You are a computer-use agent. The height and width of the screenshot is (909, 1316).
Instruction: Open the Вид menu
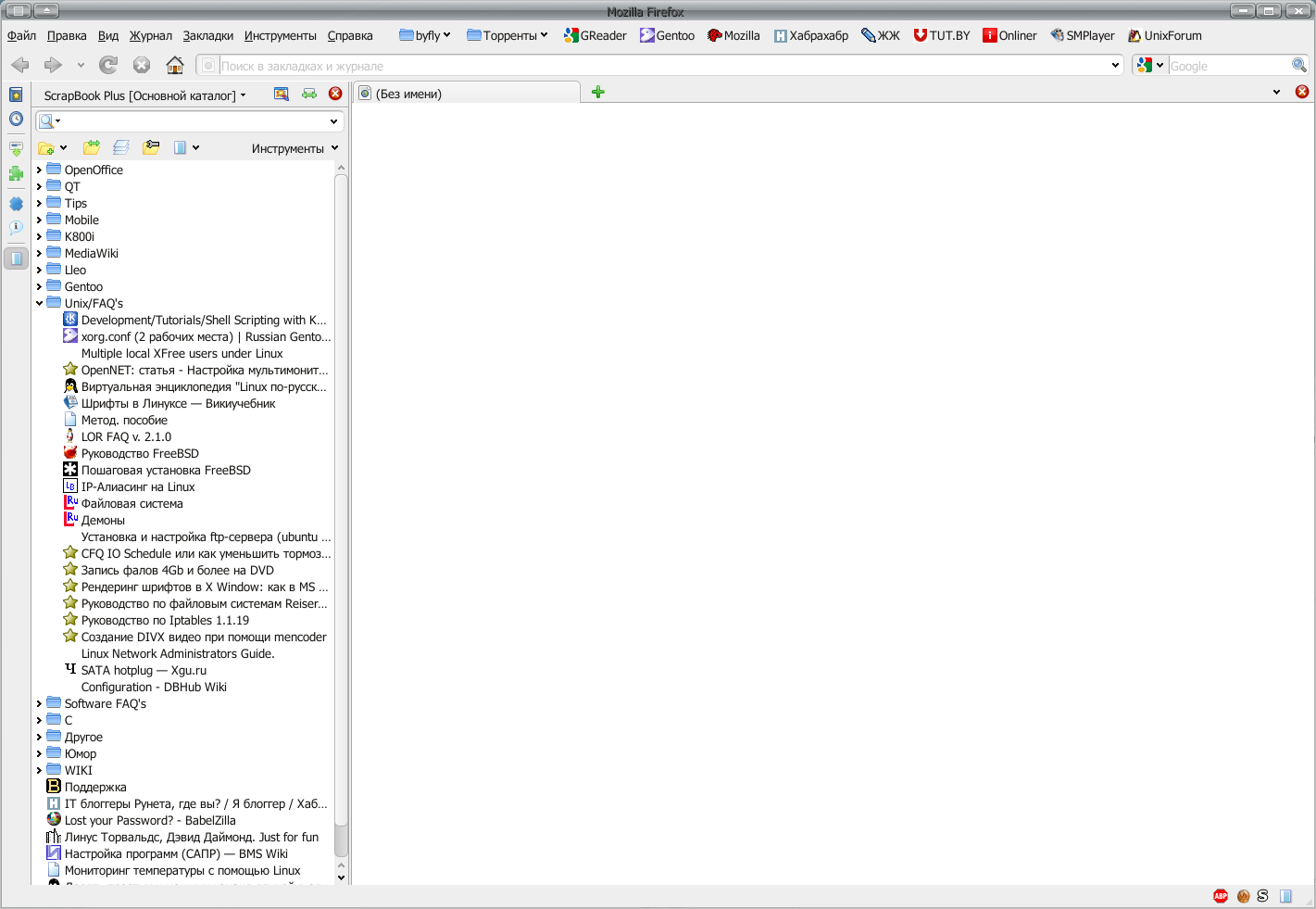click(108, 35)
